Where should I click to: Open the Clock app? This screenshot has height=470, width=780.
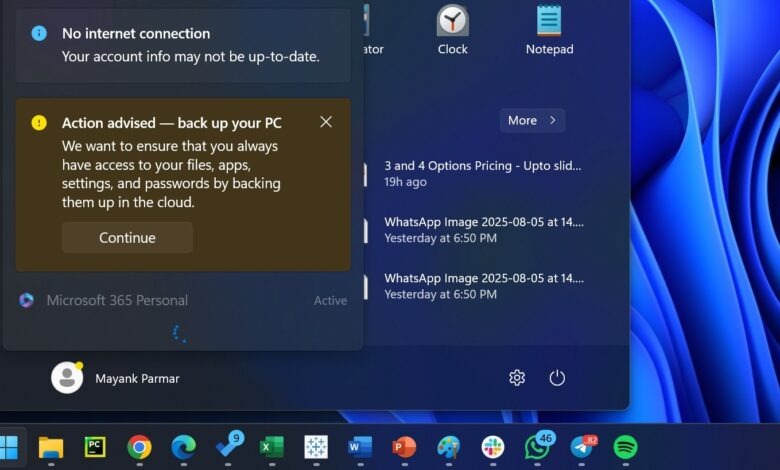452,29
